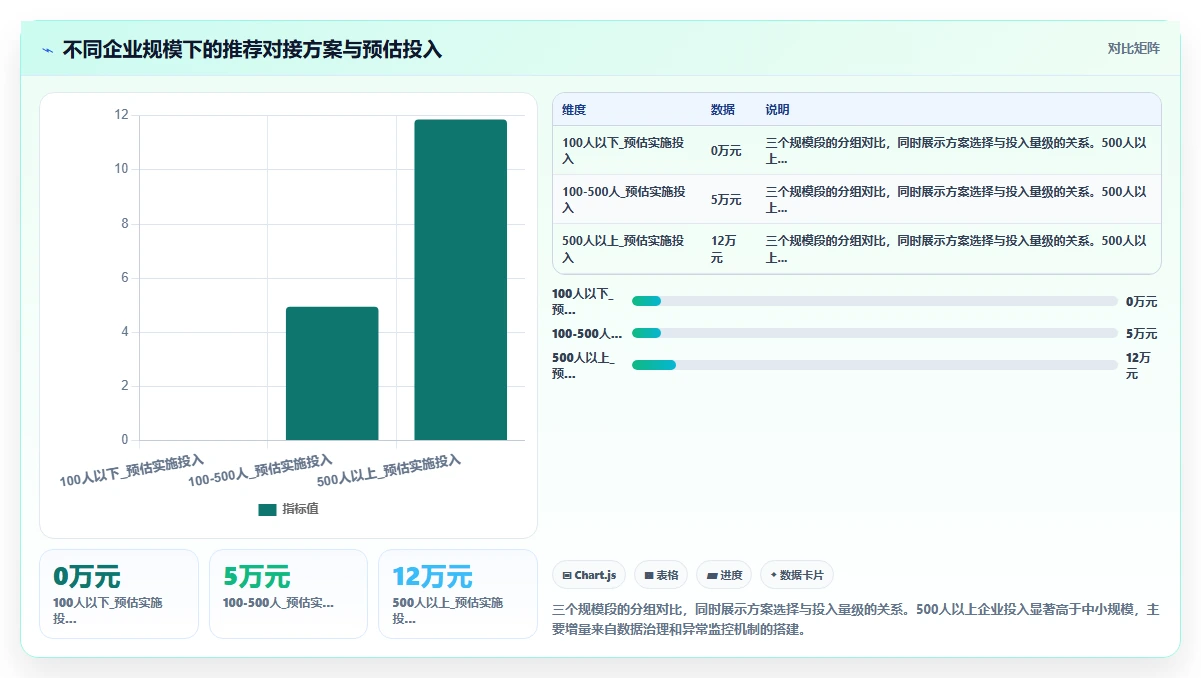This screenshot has height=678, width=1201.
Task: Toggle the 指标值 legend color box
Action: pos(267,509)
